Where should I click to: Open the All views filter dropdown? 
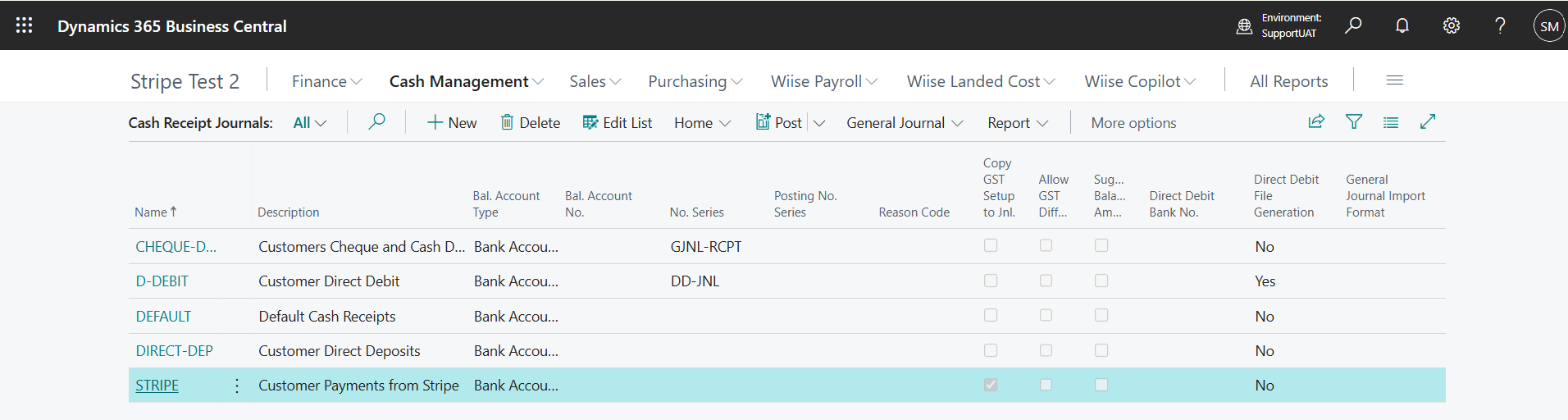pos(310,123)
